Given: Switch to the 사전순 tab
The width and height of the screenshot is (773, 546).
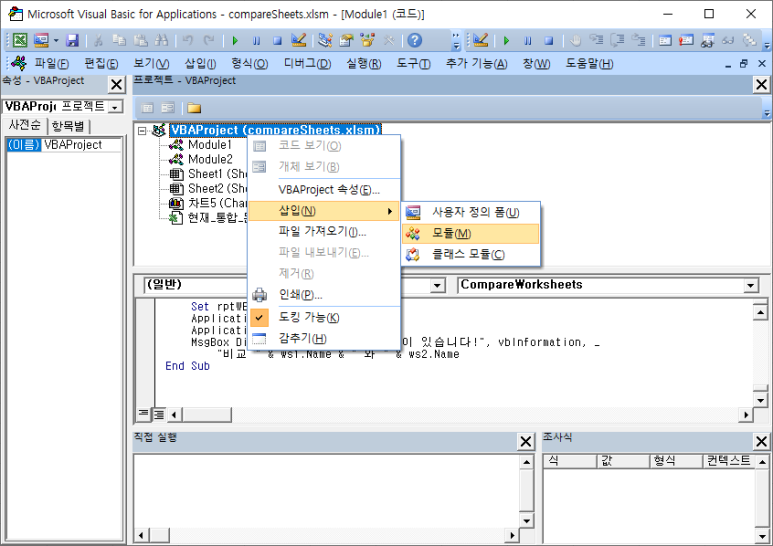Looking at the screenshot, I should [25, 125].
